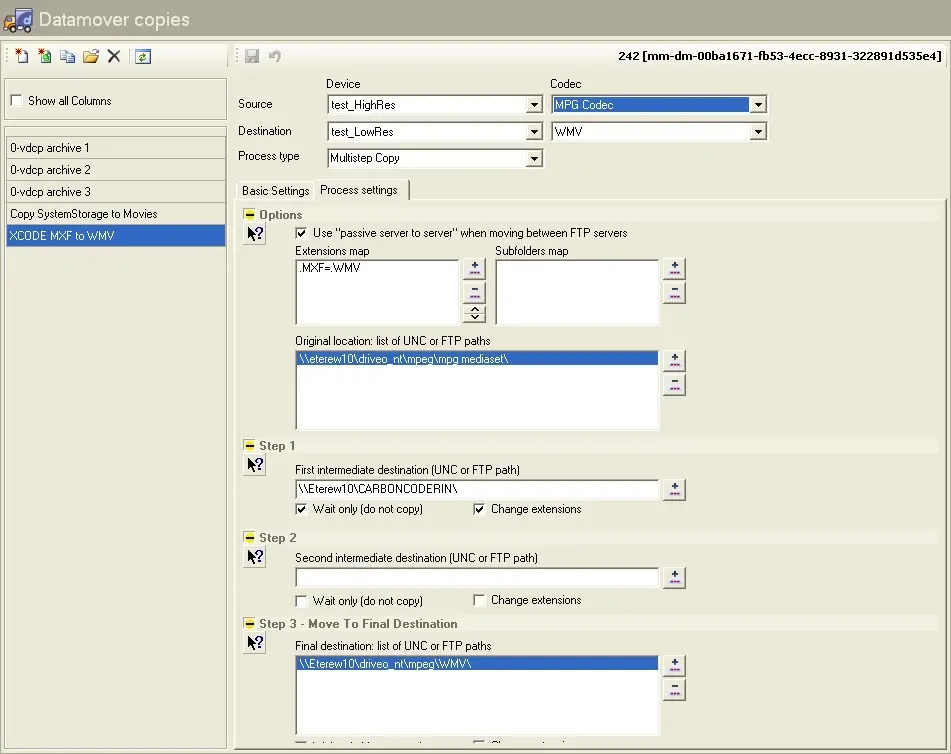Open the Destination Codec WMV dropdown
The height and width of the screenshot is (754, 951).
758,132
